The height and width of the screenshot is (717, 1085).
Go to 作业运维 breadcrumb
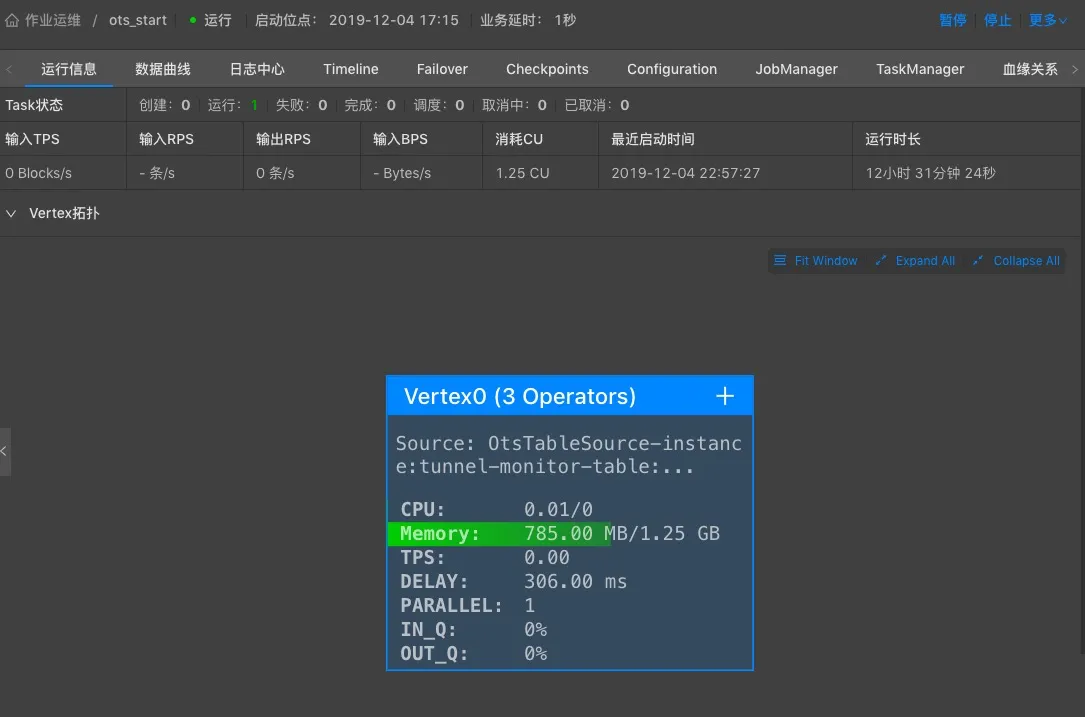tap(53, 20)
